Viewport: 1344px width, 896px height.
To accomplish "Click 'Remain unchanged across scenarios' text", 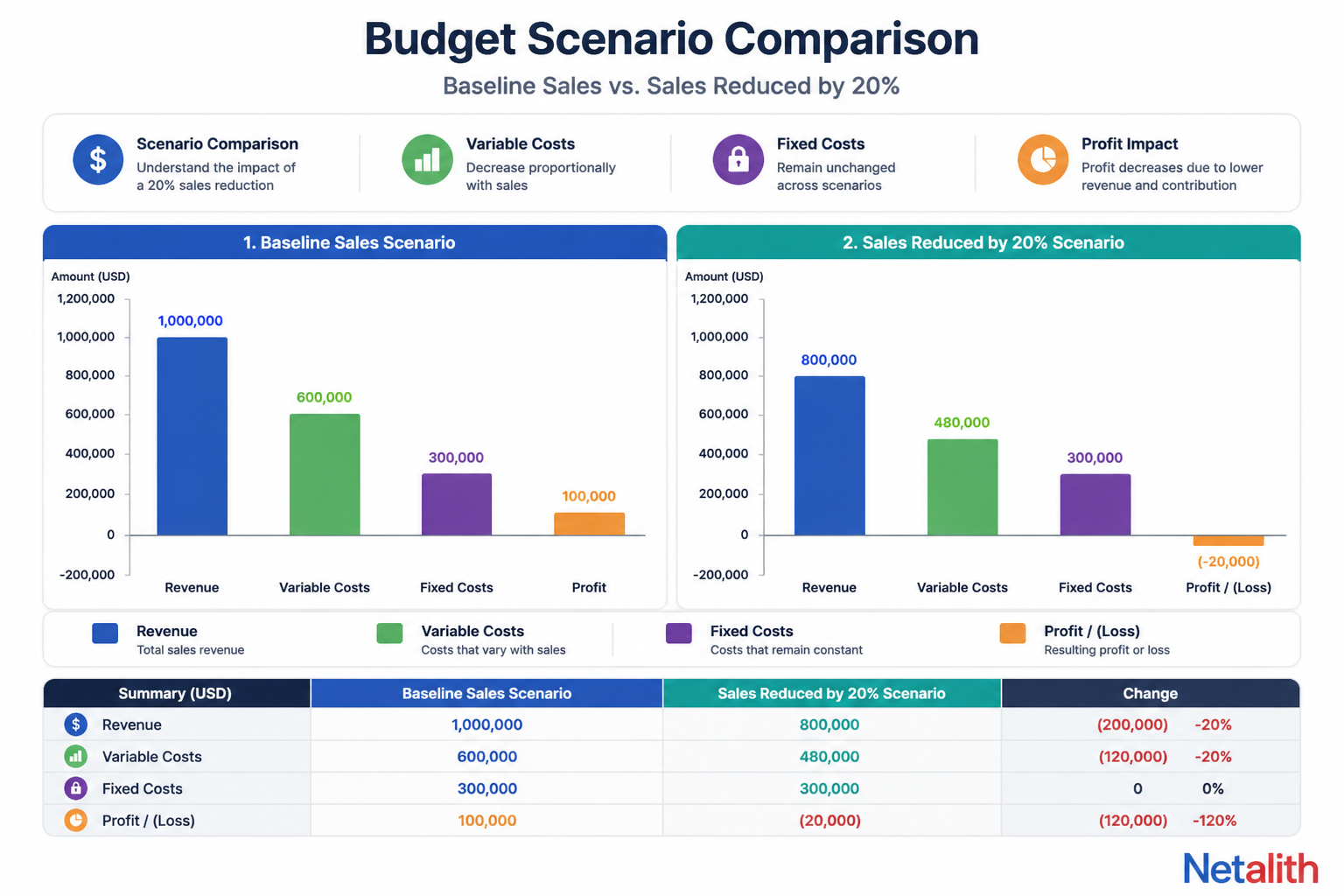I will [x=836, y=176].
